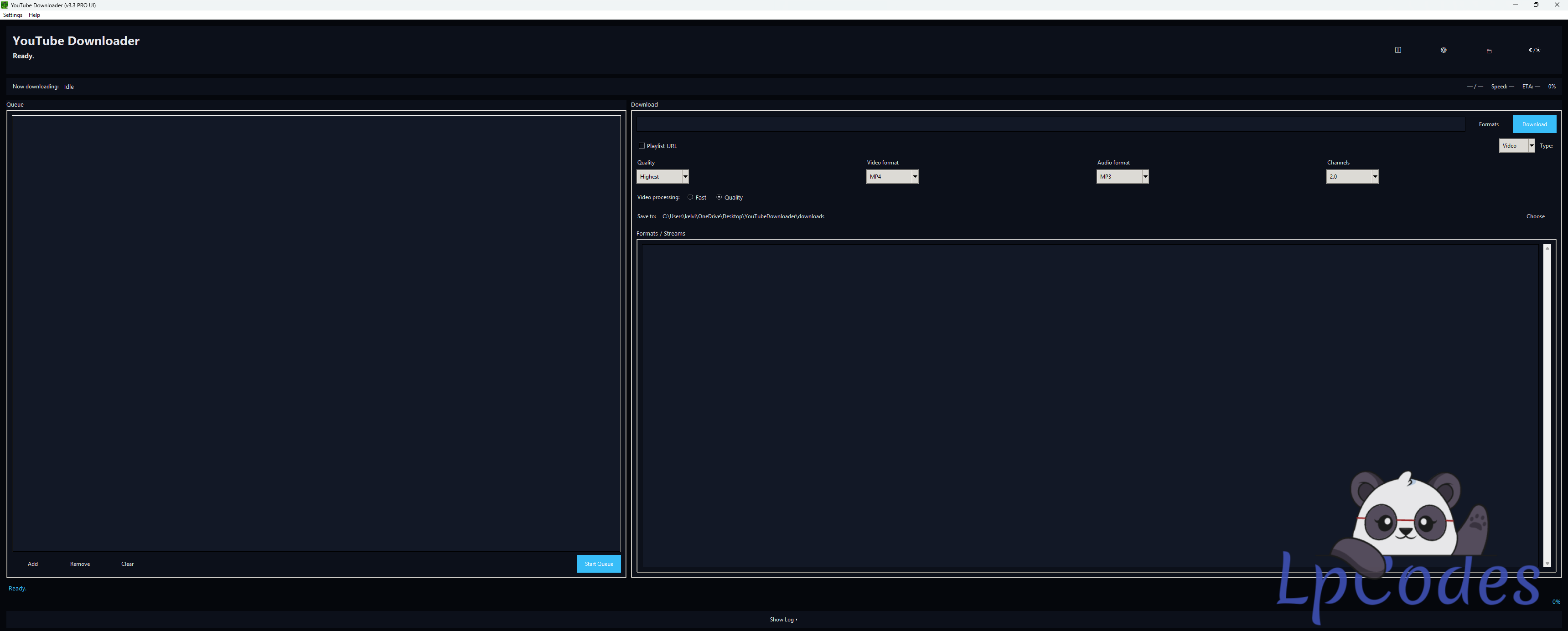The height and width of the screenshot is (631, 1568).
Task: Open the Video format dropdown showing MP4
Action: (x=892, y=176)
